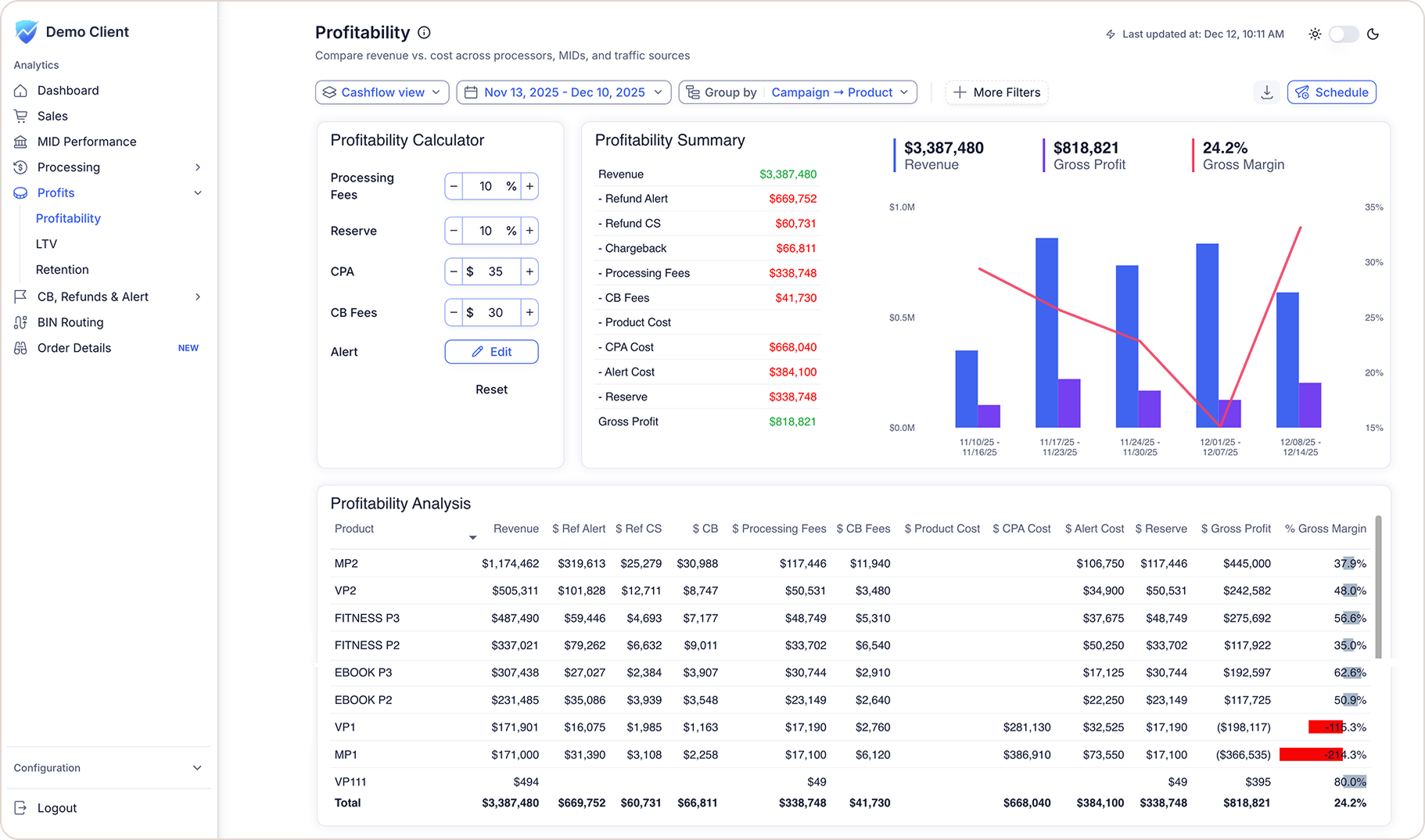Click the moon dark-mode icon
Screen dimensions: 1425x840
pyautogui.click(x=1373, y=34)
